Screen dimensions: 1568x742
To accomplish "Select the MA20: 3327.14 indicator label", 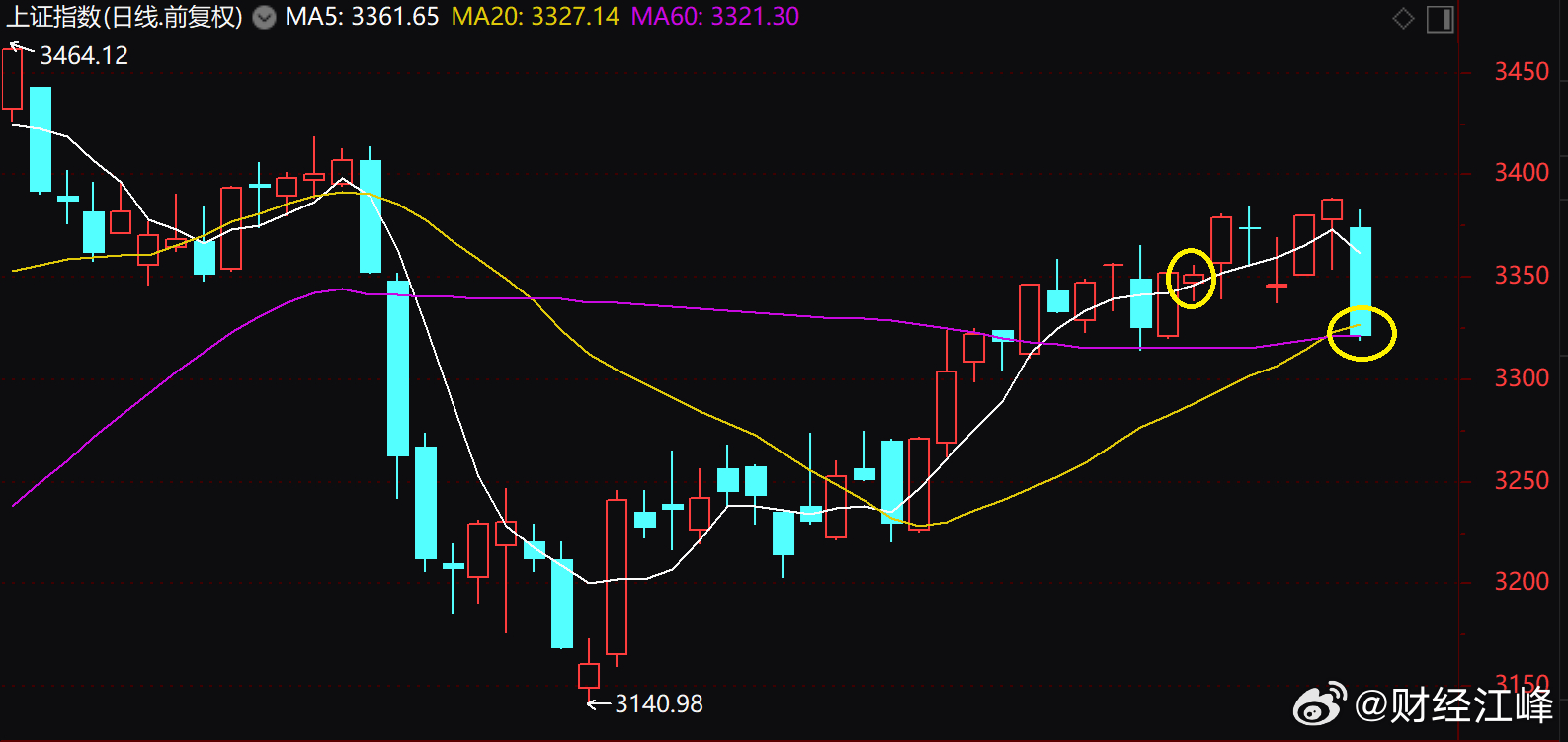I will 536,17.
